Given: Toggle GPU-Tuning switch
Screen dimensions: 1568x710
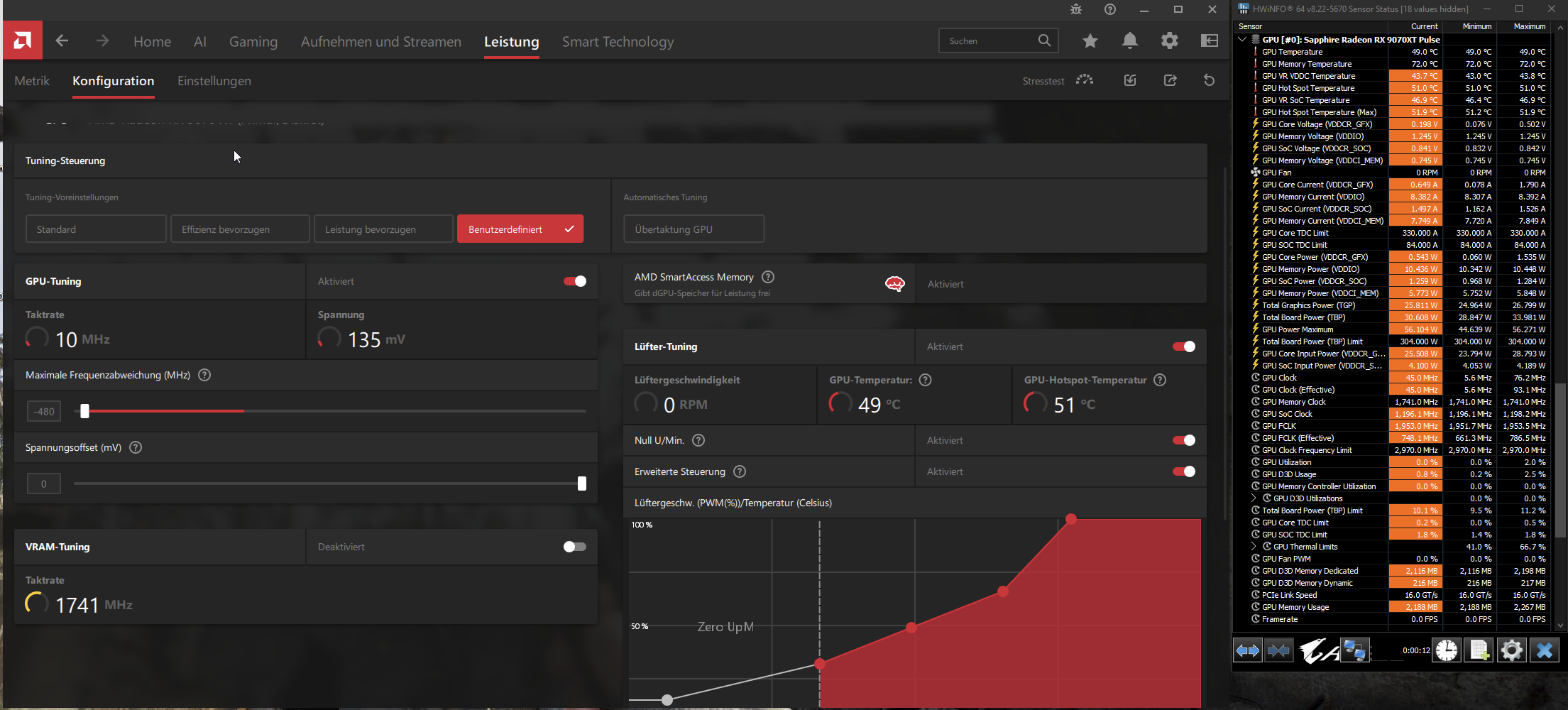Looking at the screenshot, I should tap(575, 281).
